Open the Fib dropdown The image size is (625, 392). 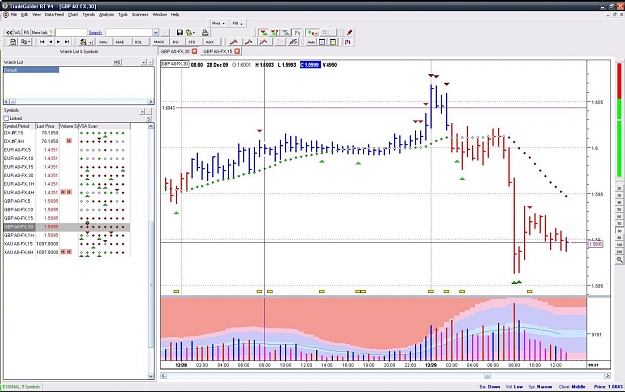(x=238, y=23)
